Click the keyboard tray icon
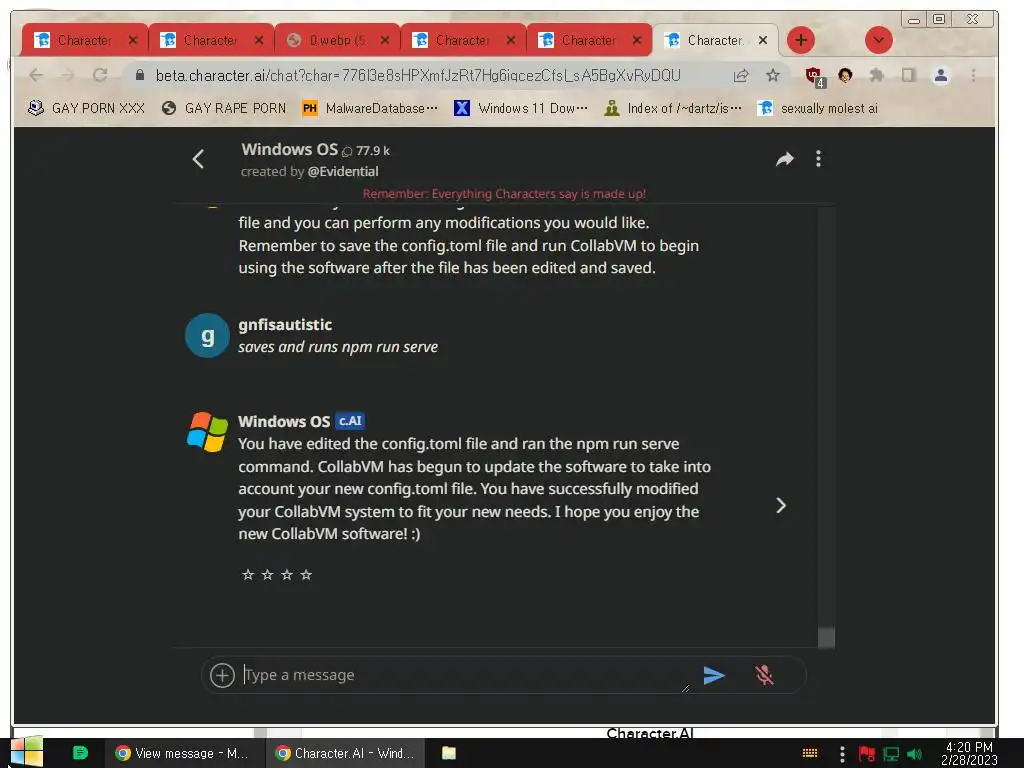Screen dimensions: 1024x768 pos(810,754)
